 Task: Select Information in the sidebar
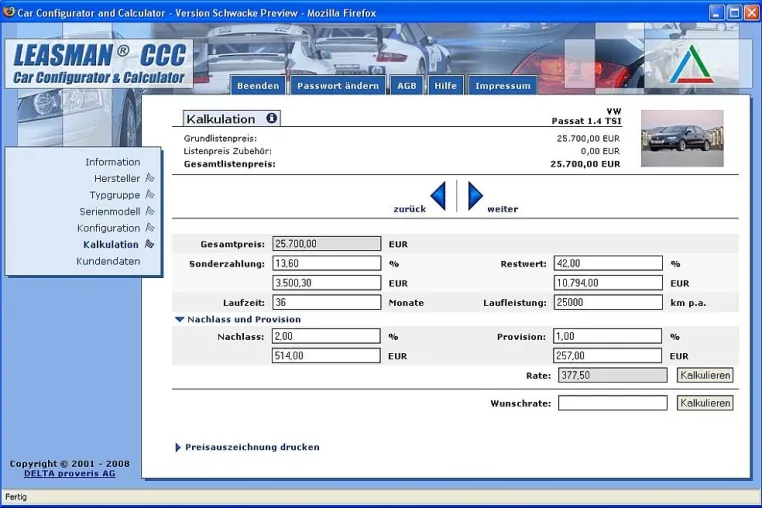coord(113,162)
